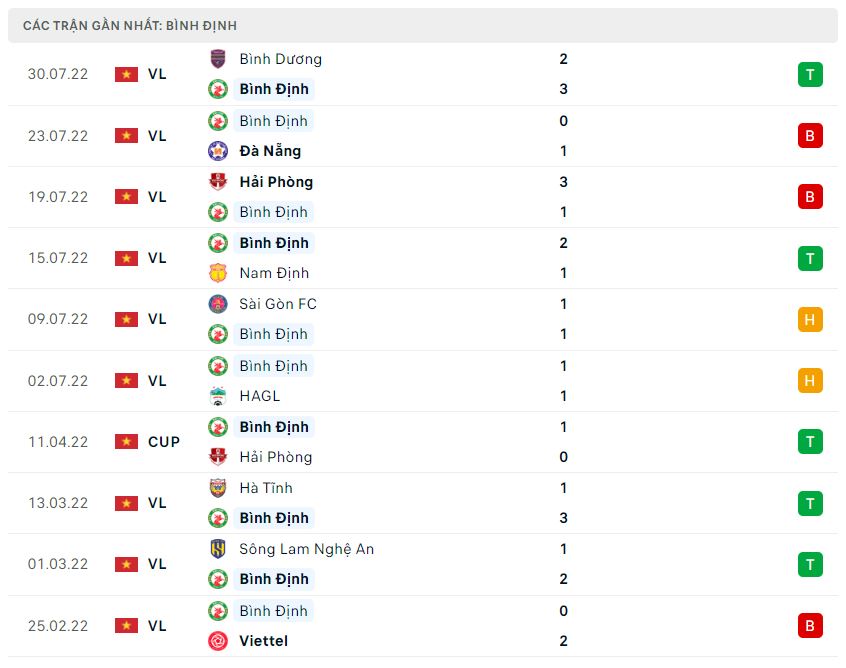Click the Sông Lam Nghệ An logo
This screenshot has width=846, height=668.
(217, 549)
